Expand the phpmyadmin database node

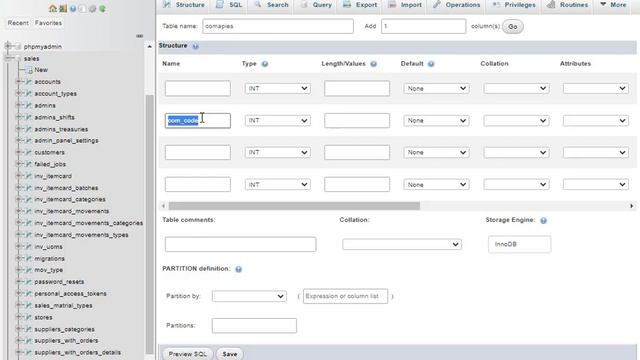point(8,46)
